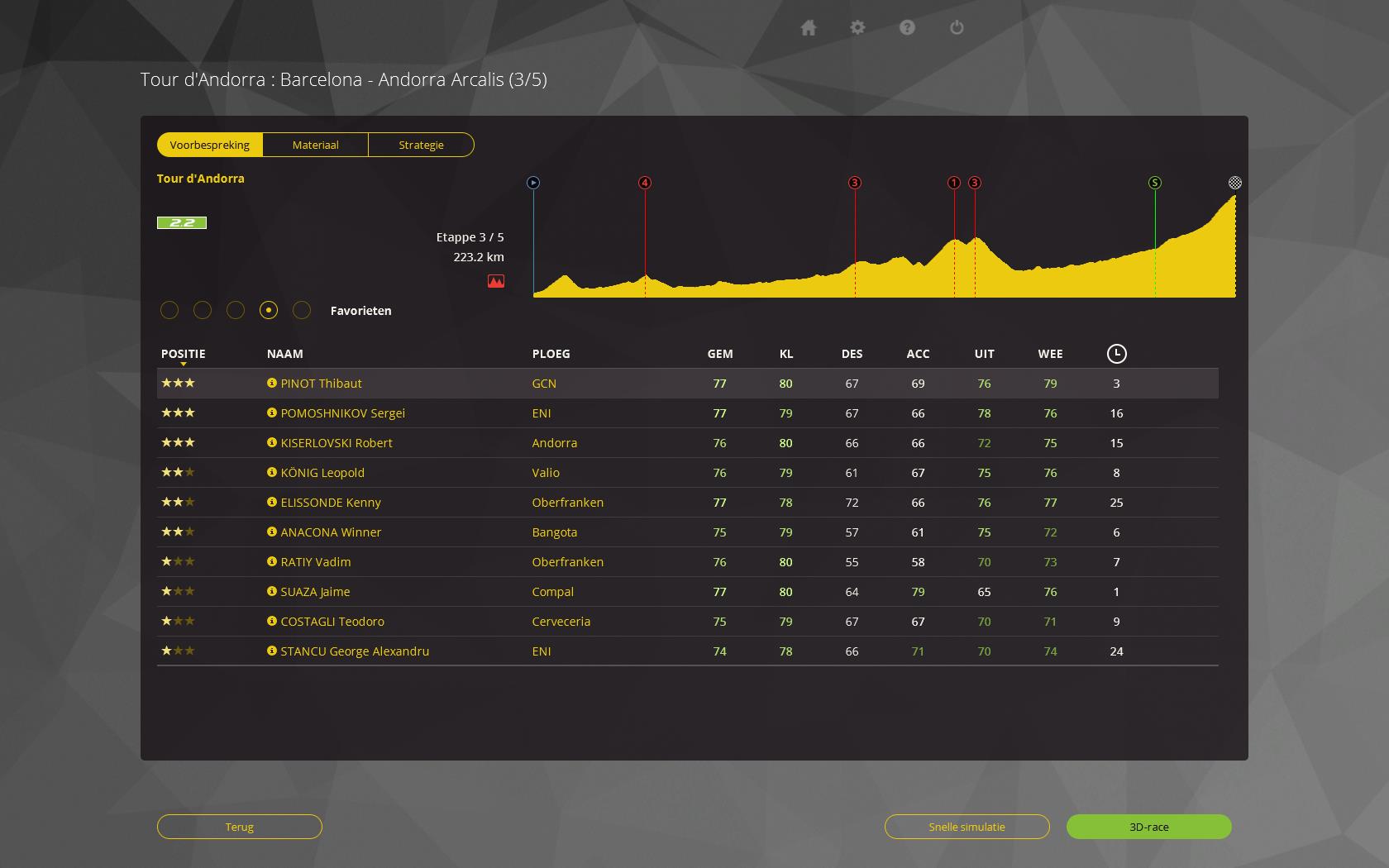Open team Bangota link
This screenshot has height=868, width=1389.
[x=555, y=532]
